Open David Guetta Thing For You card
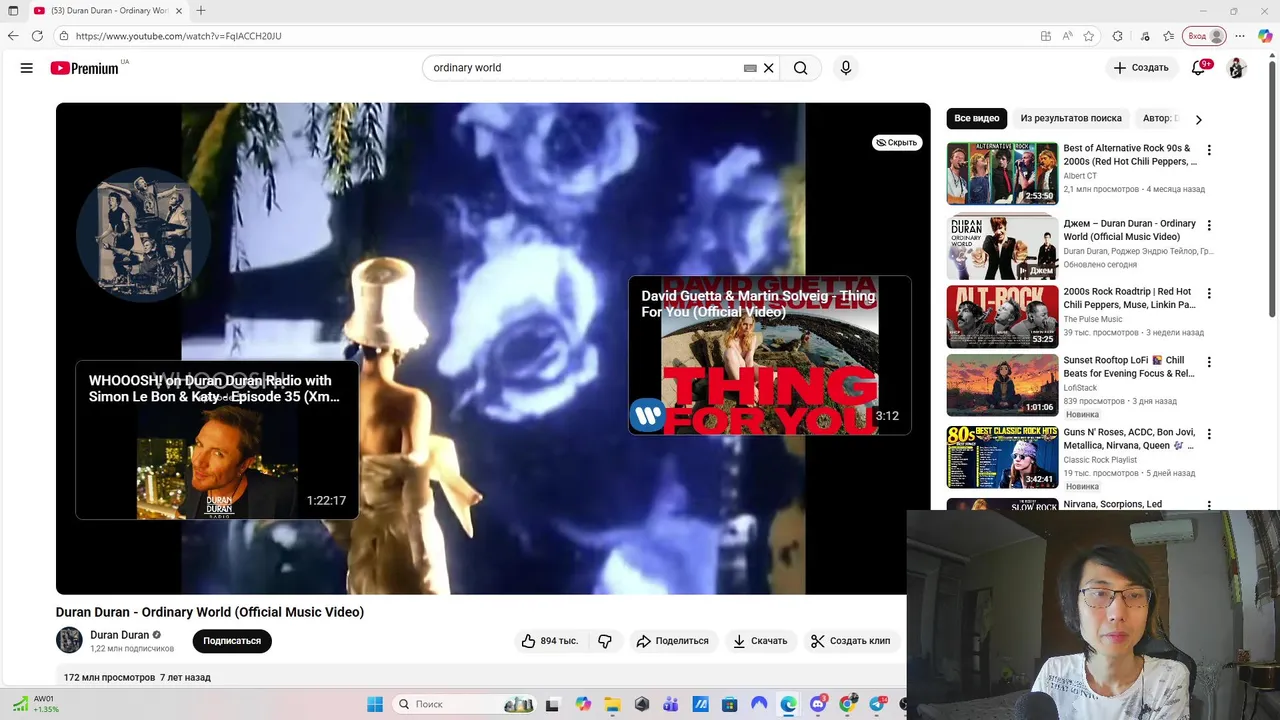 click(770, 356)
